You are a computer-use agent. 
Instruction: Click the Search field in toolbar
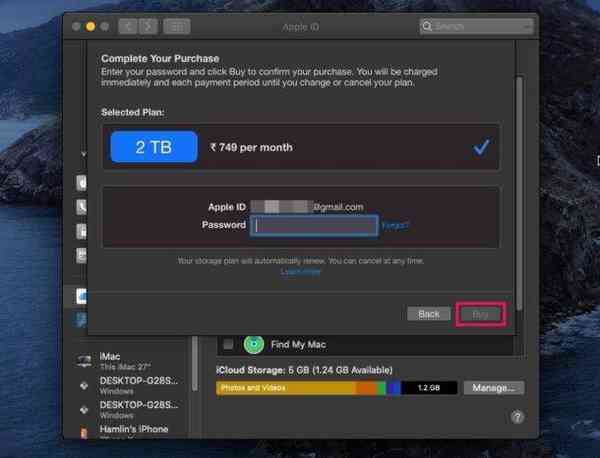477,26
